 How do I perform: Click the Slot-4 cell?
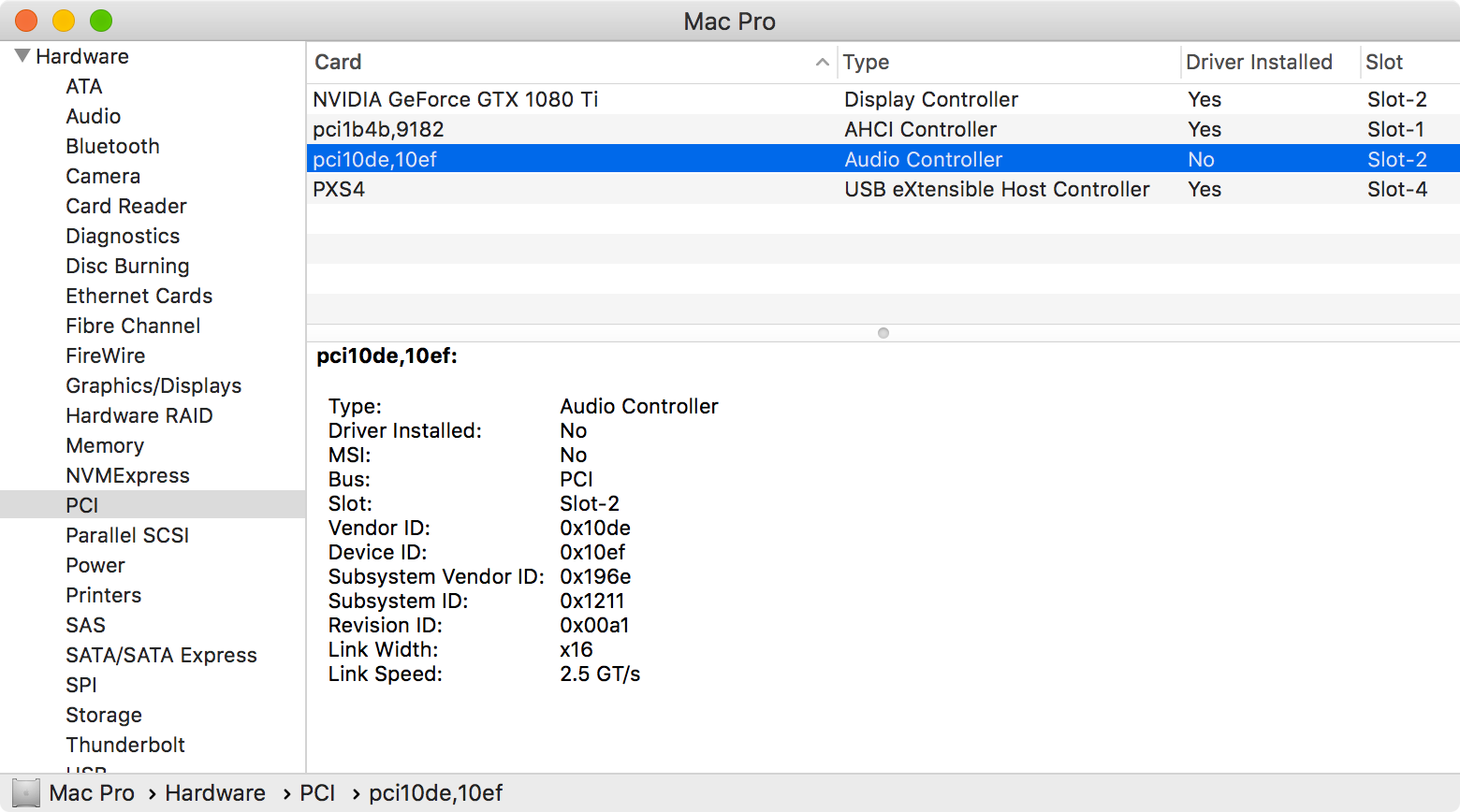tap(1397, 189)
